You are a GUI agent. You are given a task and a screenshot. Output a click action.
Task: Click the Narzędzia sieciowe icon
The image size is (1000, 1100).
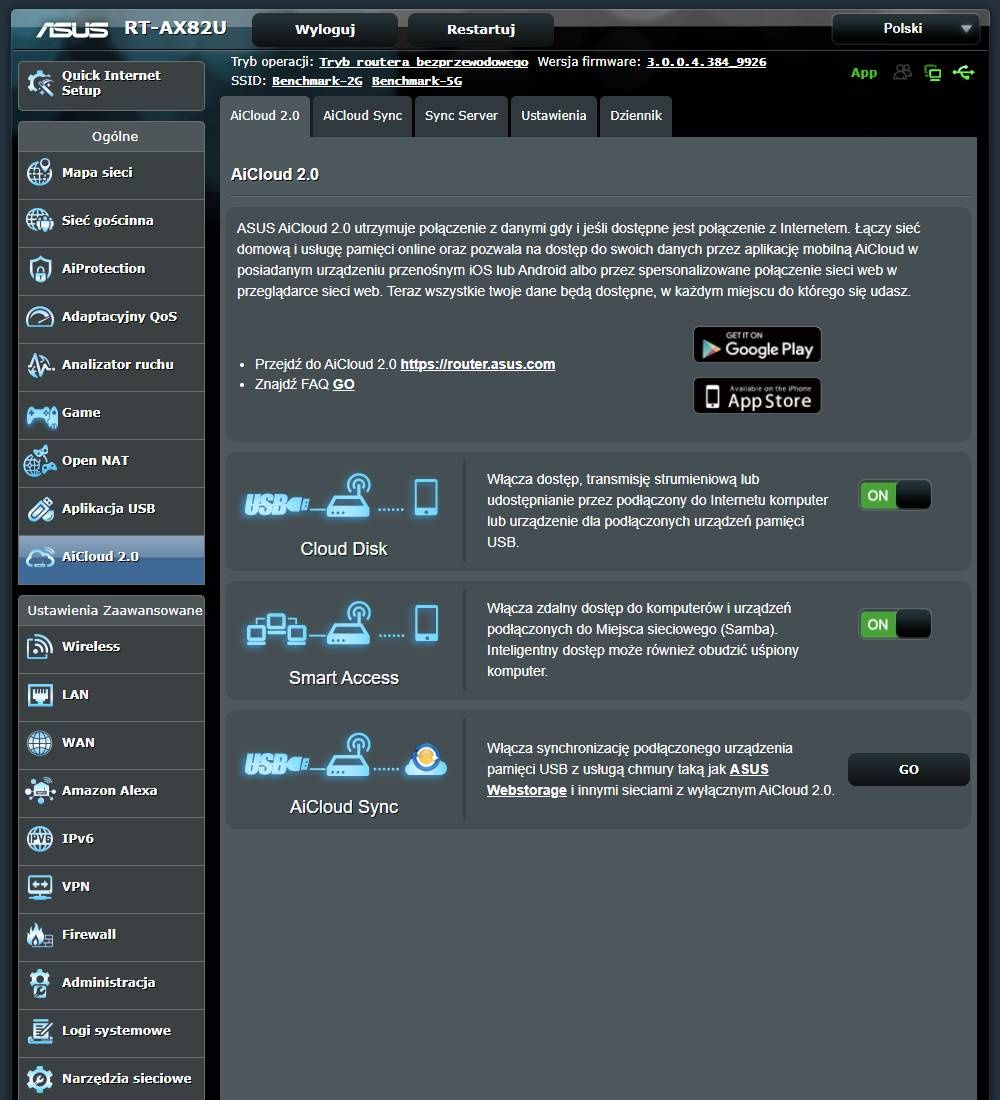(39, 1079)
